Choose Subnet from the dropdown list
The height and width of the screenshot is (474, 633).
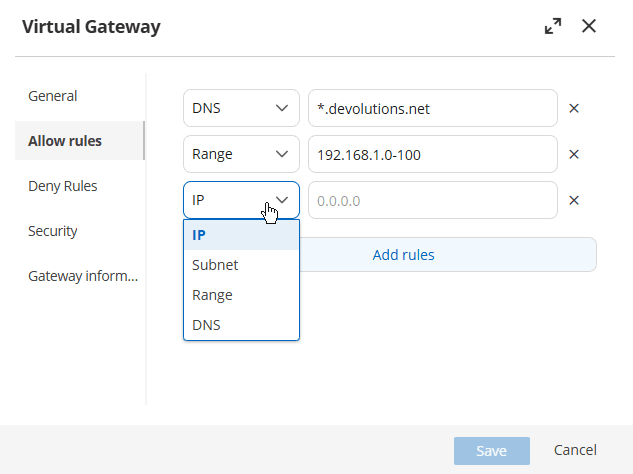[241, 265]
